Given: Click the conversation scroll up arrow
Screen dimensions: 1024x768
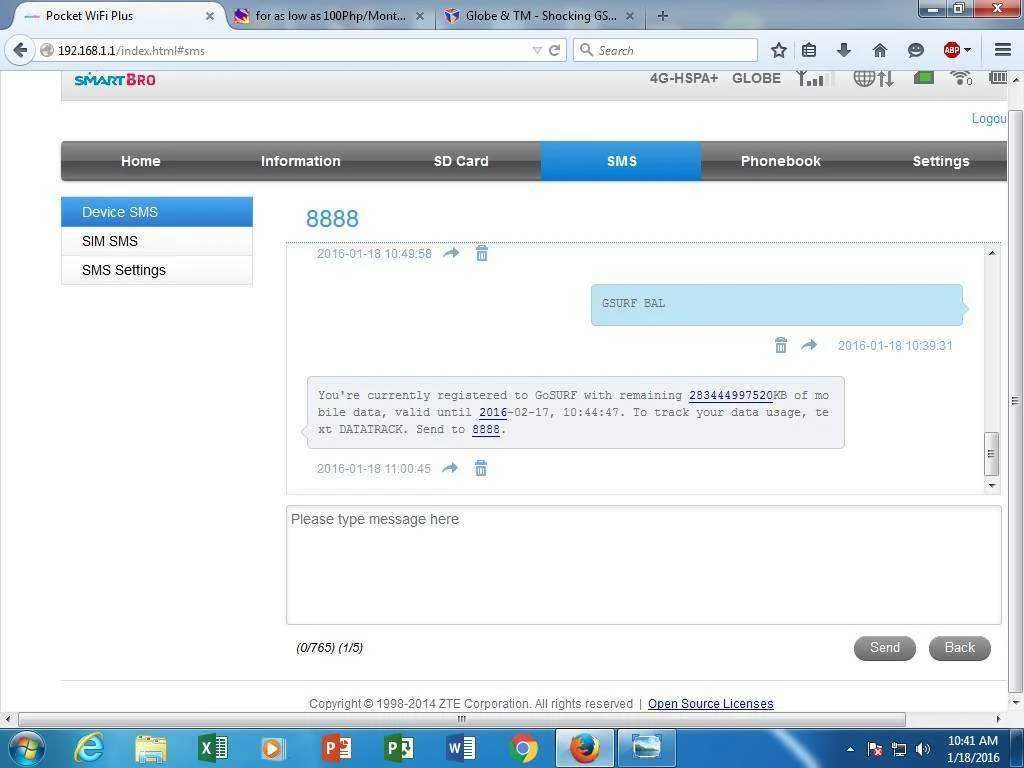Looking at the screenshot, I should [x=992, y=253].
